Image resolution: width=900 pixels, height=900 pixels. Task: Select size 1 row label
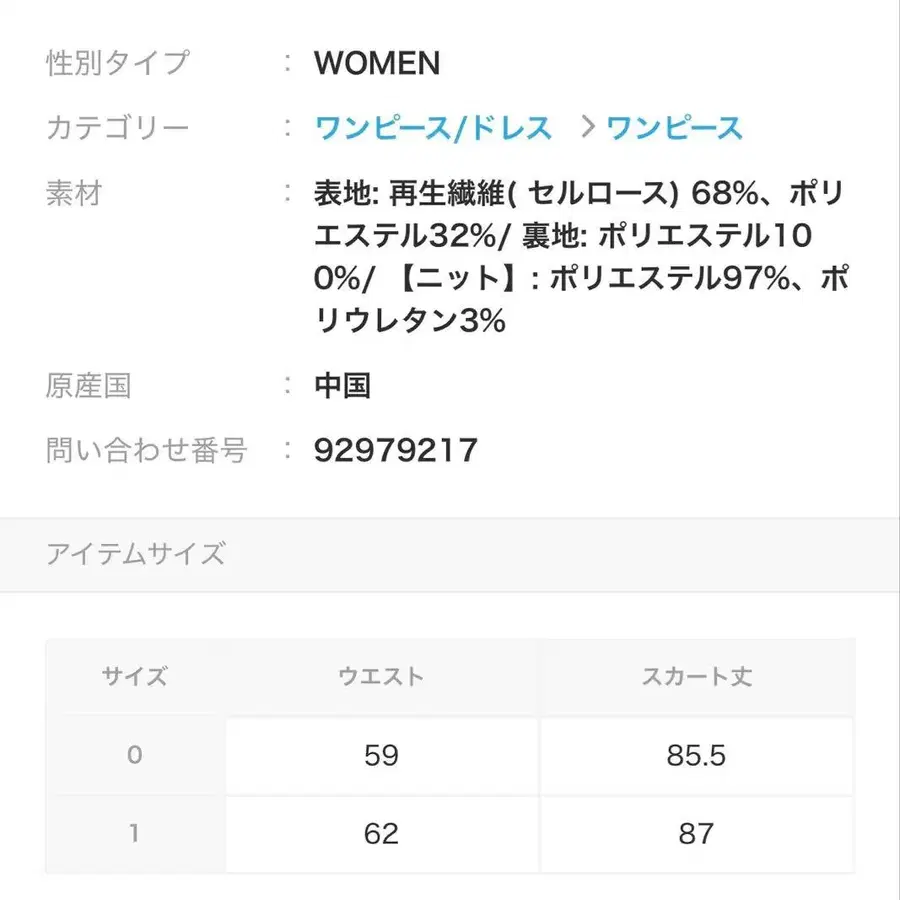[136, 833]
